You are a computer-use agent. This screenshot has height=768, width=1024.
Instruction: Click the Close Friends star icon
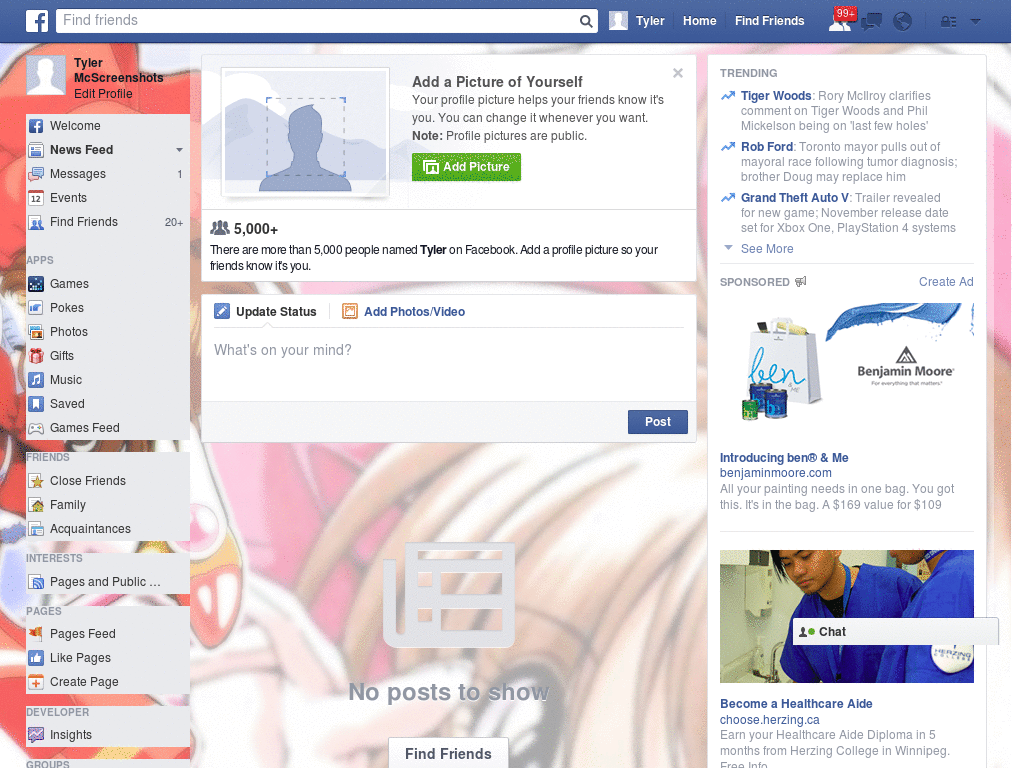(36, 481)
